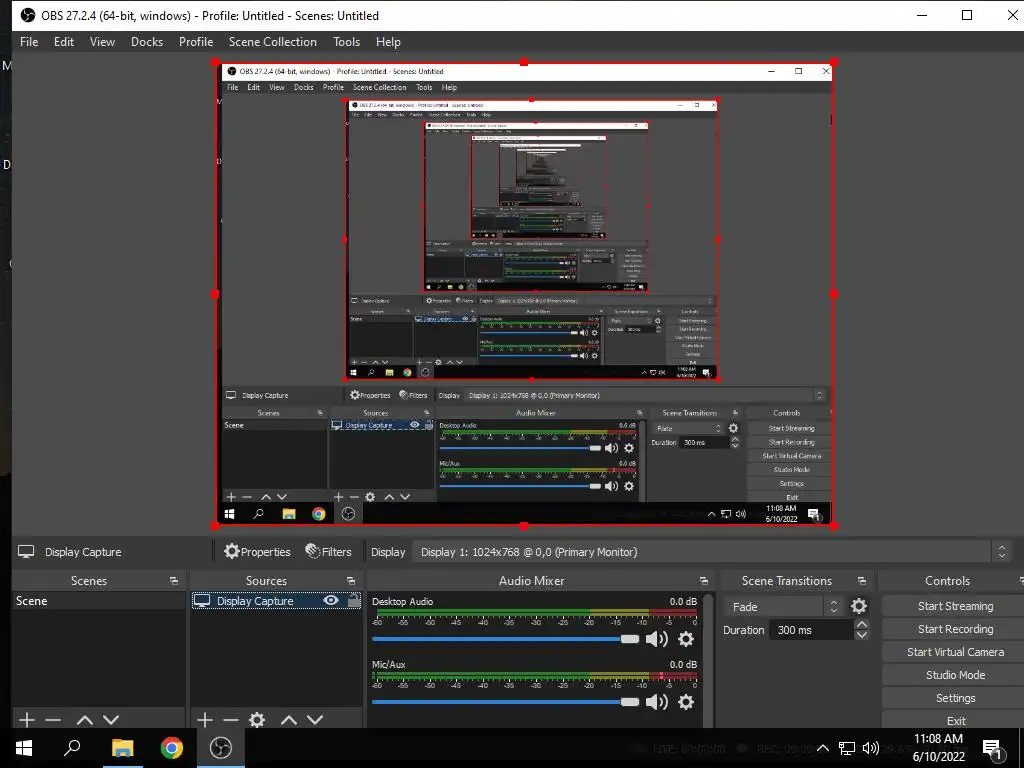Adjust the Desktop Audio volume slider
The image size is (1024, 768).
coord(505,639)
